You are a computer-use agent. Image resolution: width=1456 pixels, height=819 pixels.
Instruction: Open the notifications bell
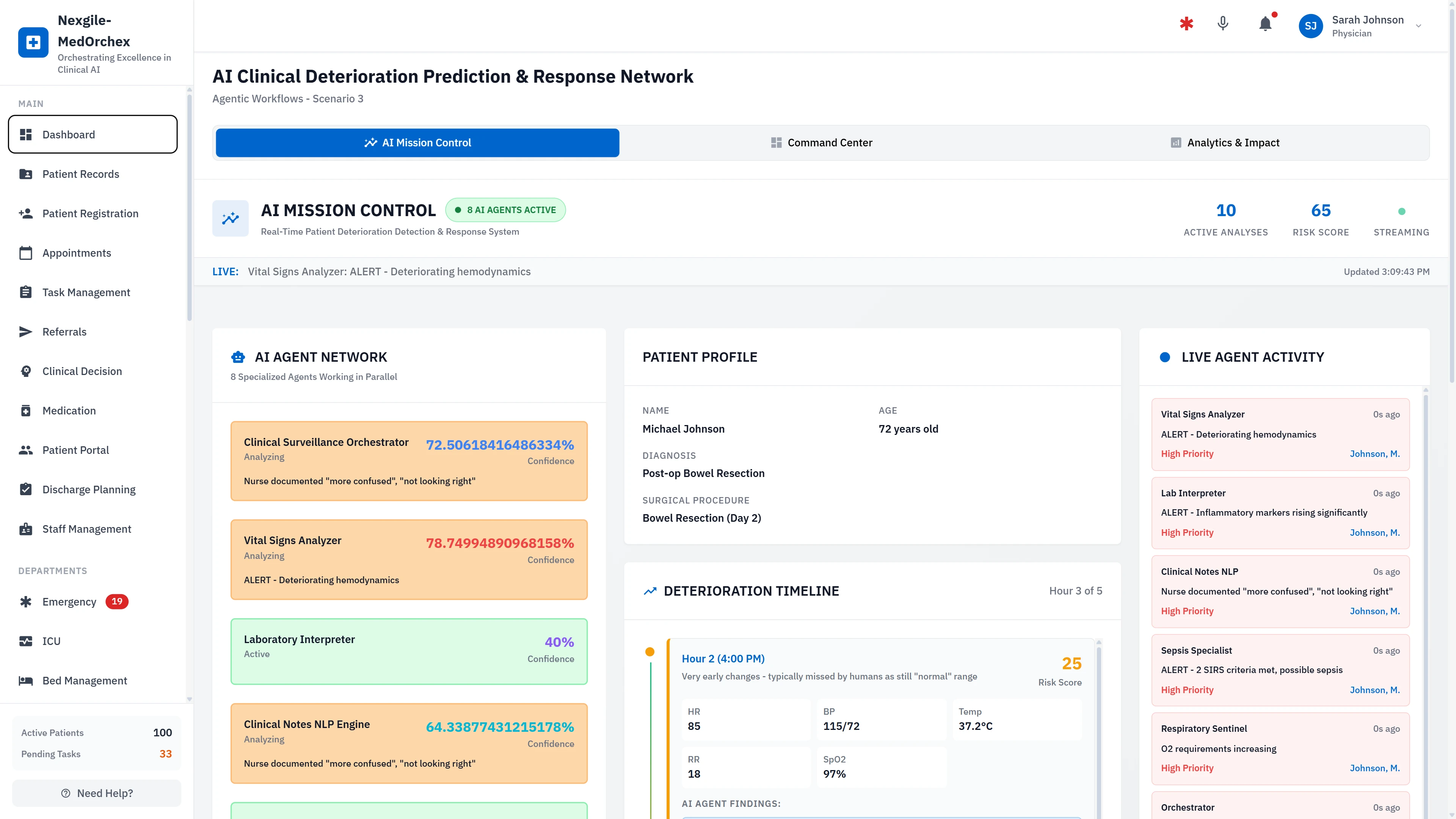point(1265,25)
